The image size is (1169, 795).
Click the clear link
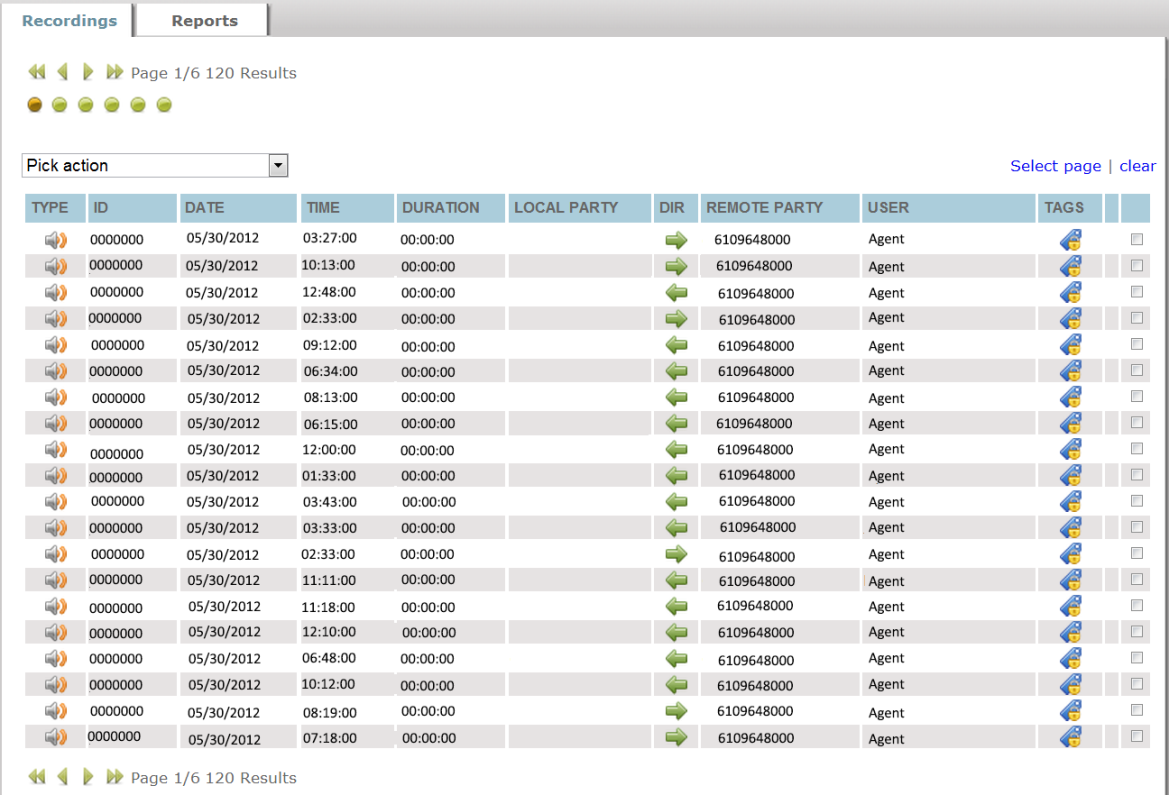pos(1137,166)
